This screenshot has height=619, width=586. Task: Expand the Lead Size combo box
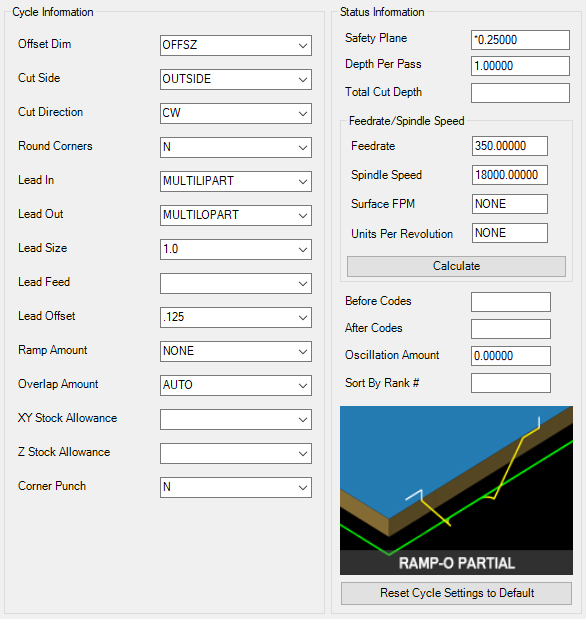coord(236,249)
